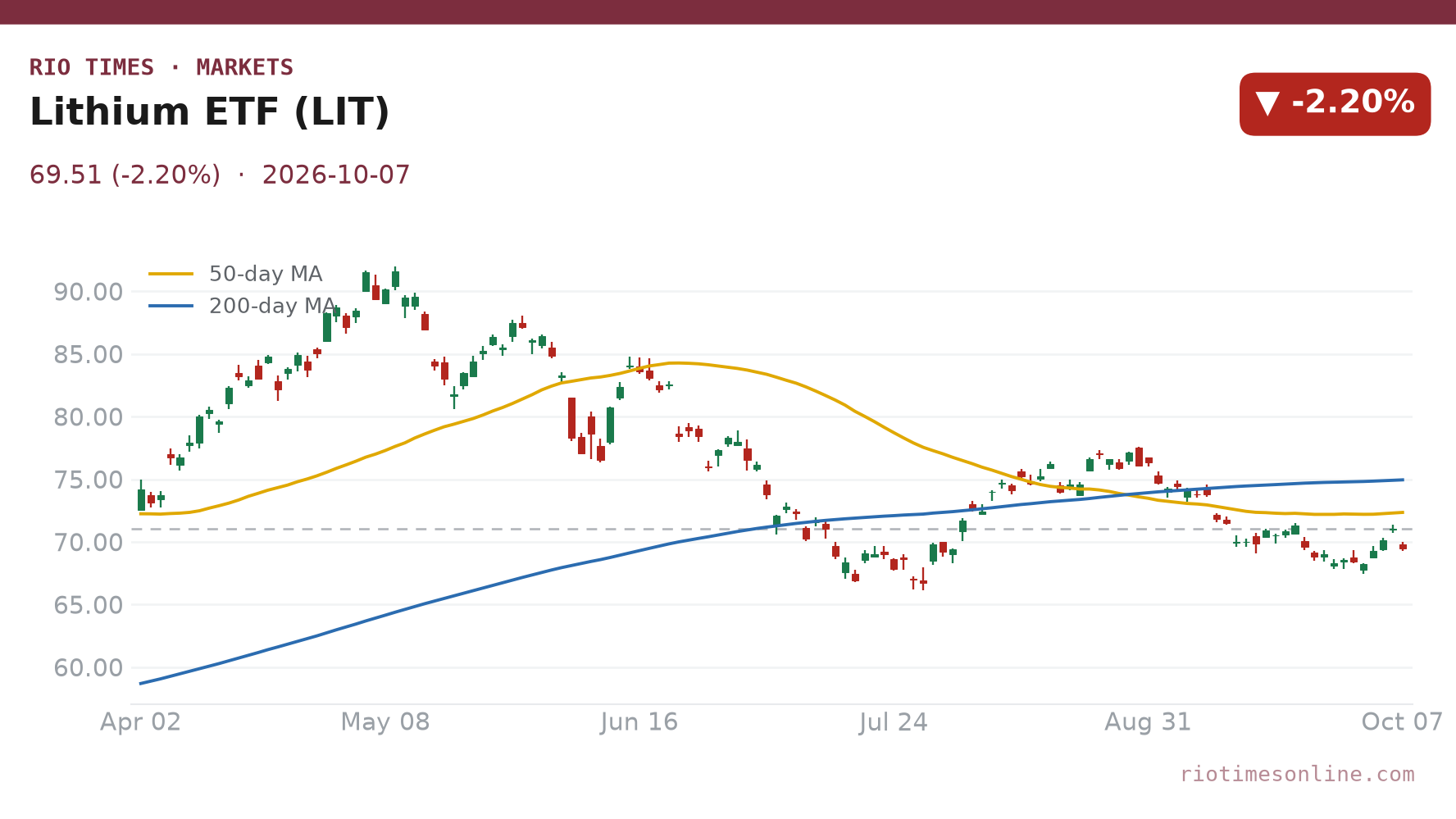The height and width of the screenshot is (819, 1456).
Task: Click the 90.00 y-axis label
Action: click(x=89, y=292)
